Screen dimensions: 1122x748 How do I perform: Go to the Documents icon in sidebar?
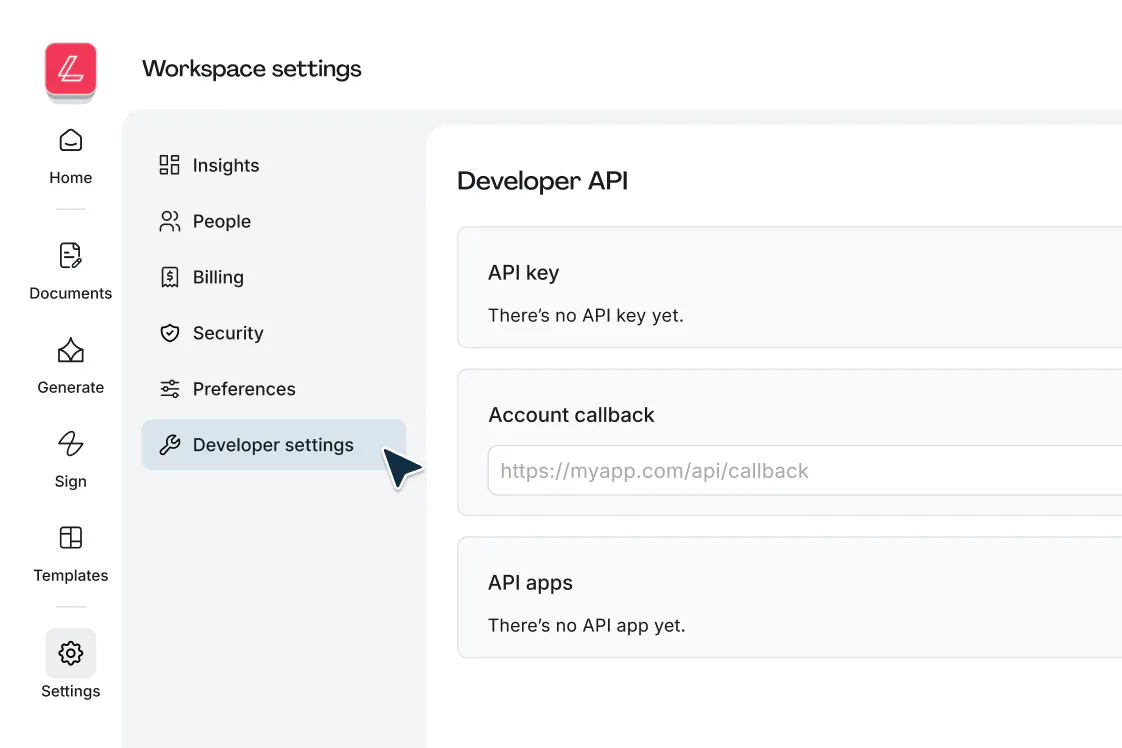tap(71, 256)
